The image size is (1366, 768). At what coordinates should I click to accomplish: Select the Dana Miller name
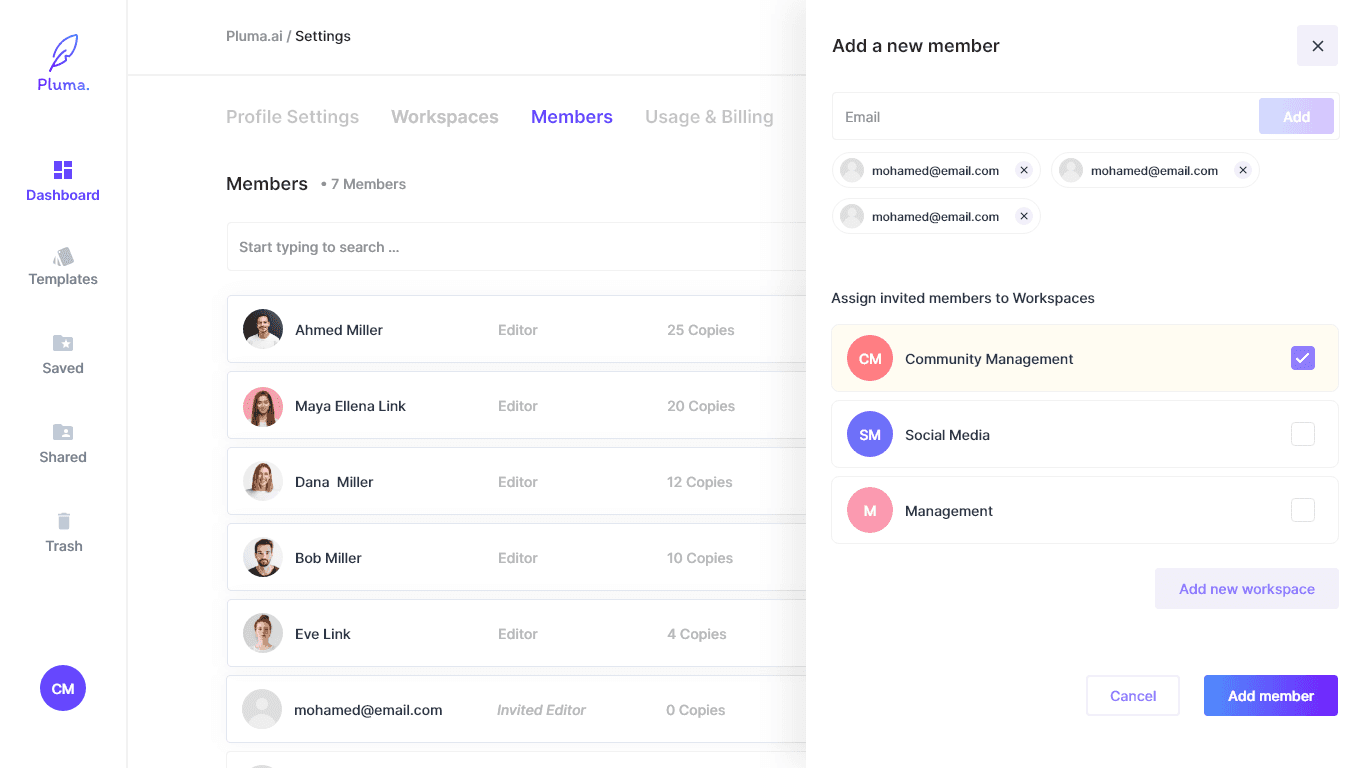tap(334, 482)
